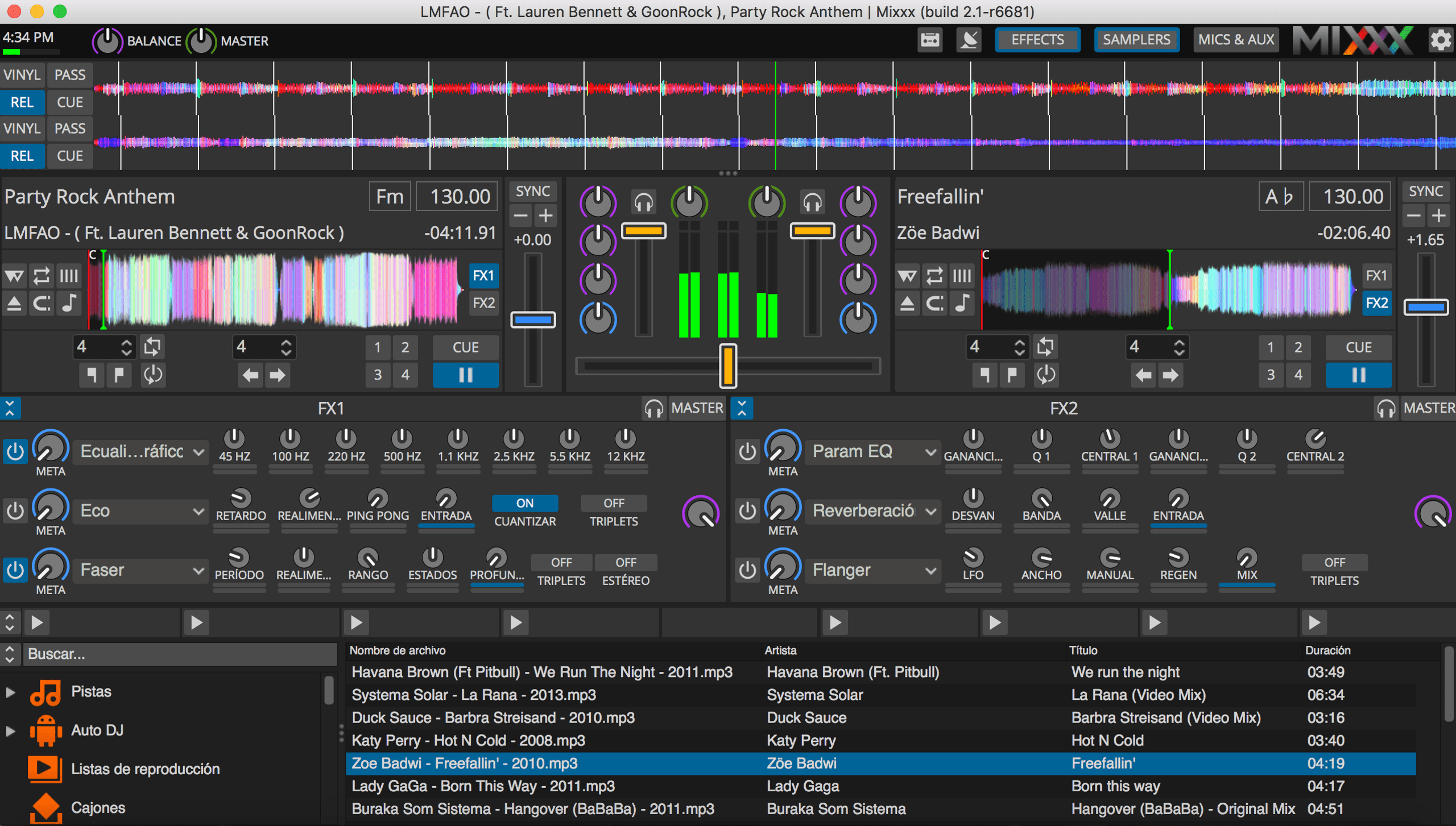Toggle the SAMPLERS section tab
The image size is (1456, 826).
(1136, 40)
